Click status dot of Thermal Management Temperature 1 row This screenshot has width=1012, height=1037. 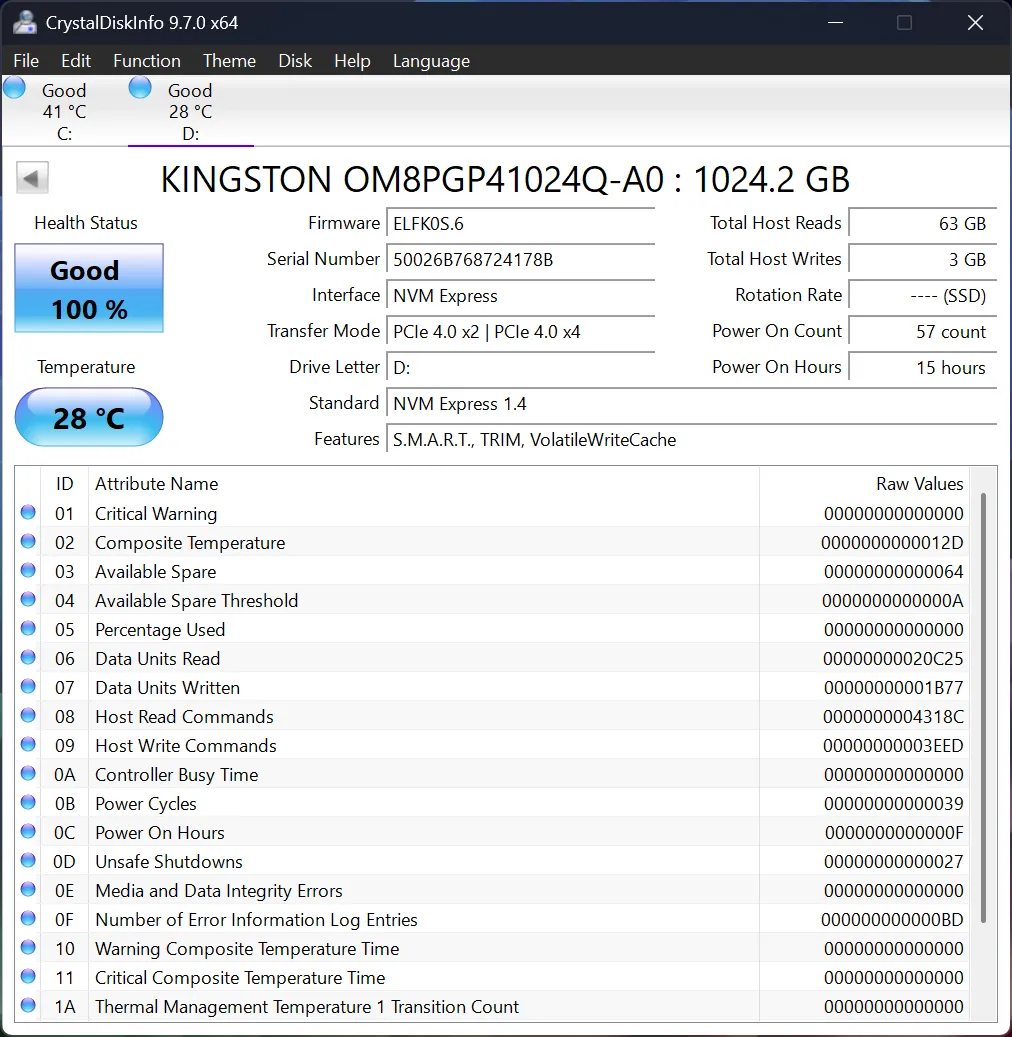coord(28,1005)
